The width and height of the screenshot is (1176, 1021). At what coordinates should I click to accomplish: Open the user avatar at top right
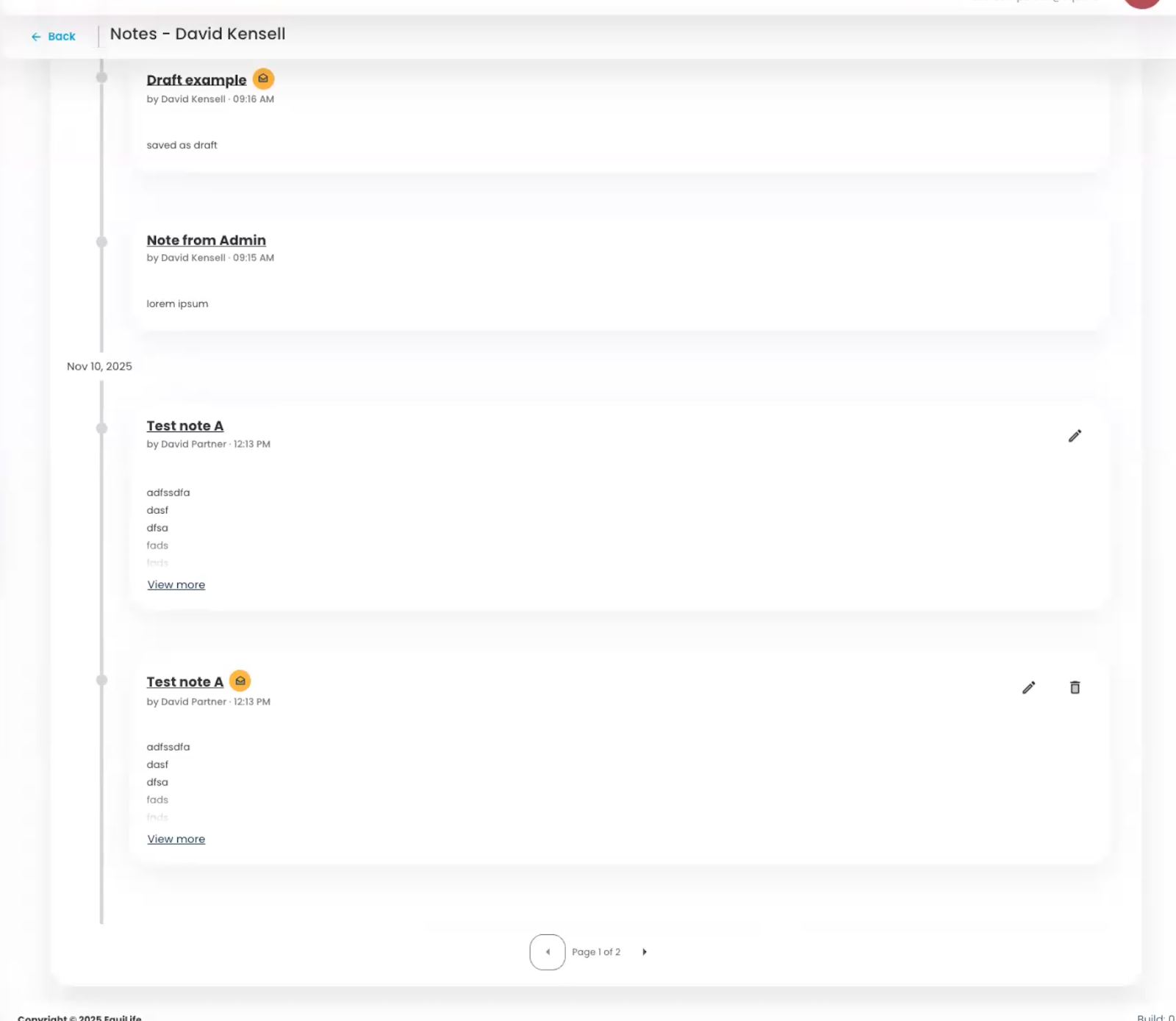click(1141, 2)
